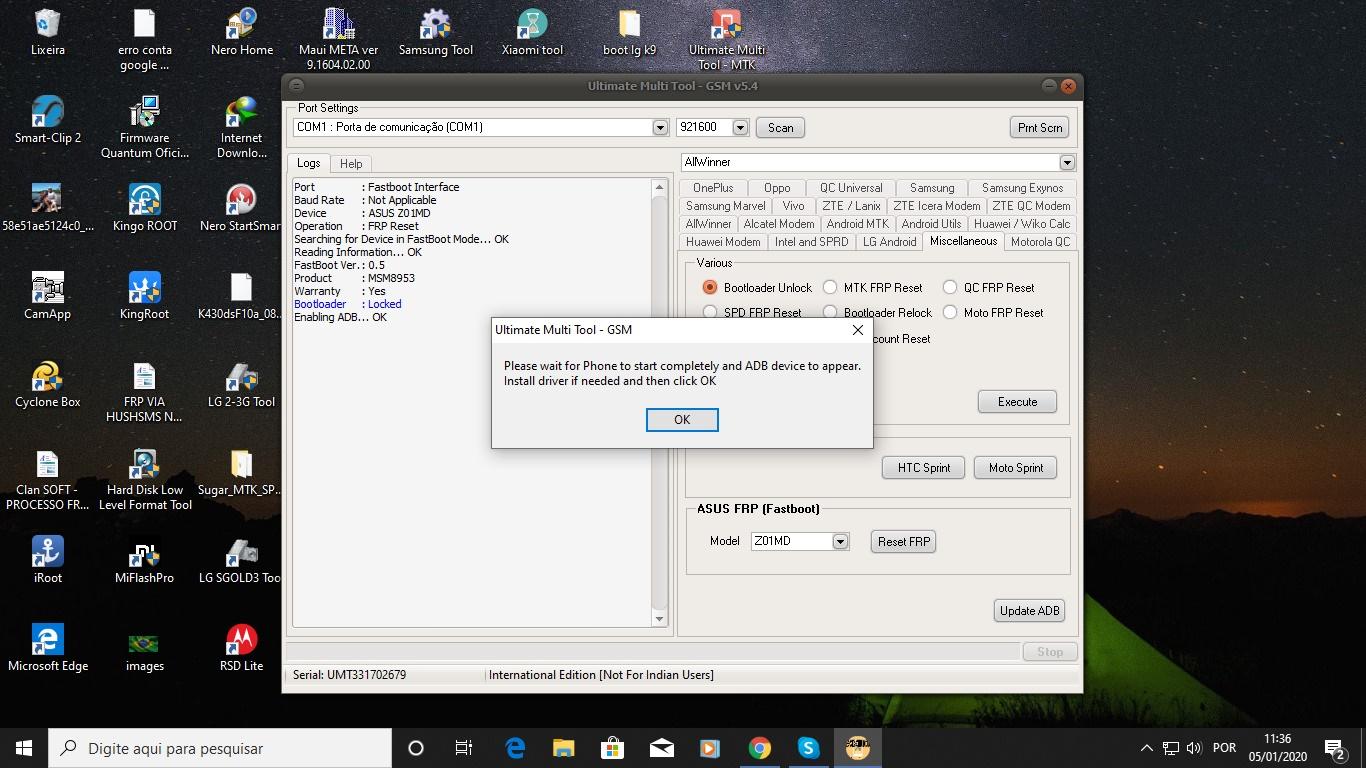Open the Nero Home desktop shortcut

(x=242, y=32)
